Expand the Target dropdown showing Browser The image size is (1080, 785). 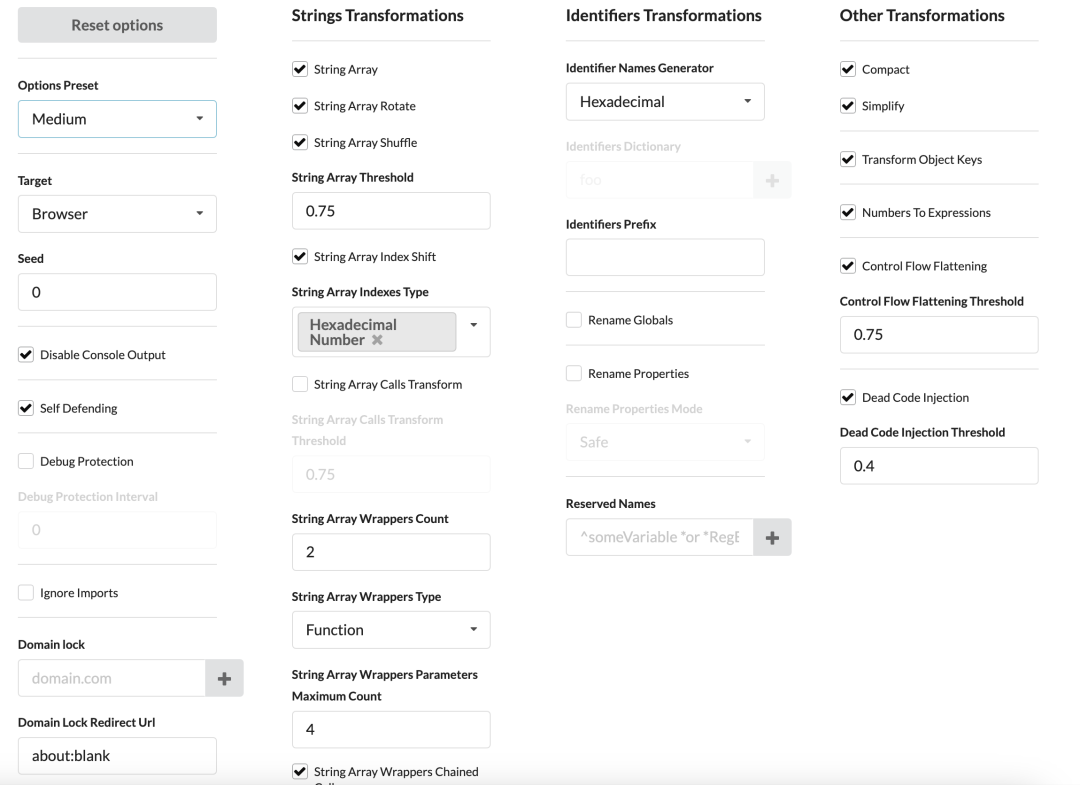(117, 214)
